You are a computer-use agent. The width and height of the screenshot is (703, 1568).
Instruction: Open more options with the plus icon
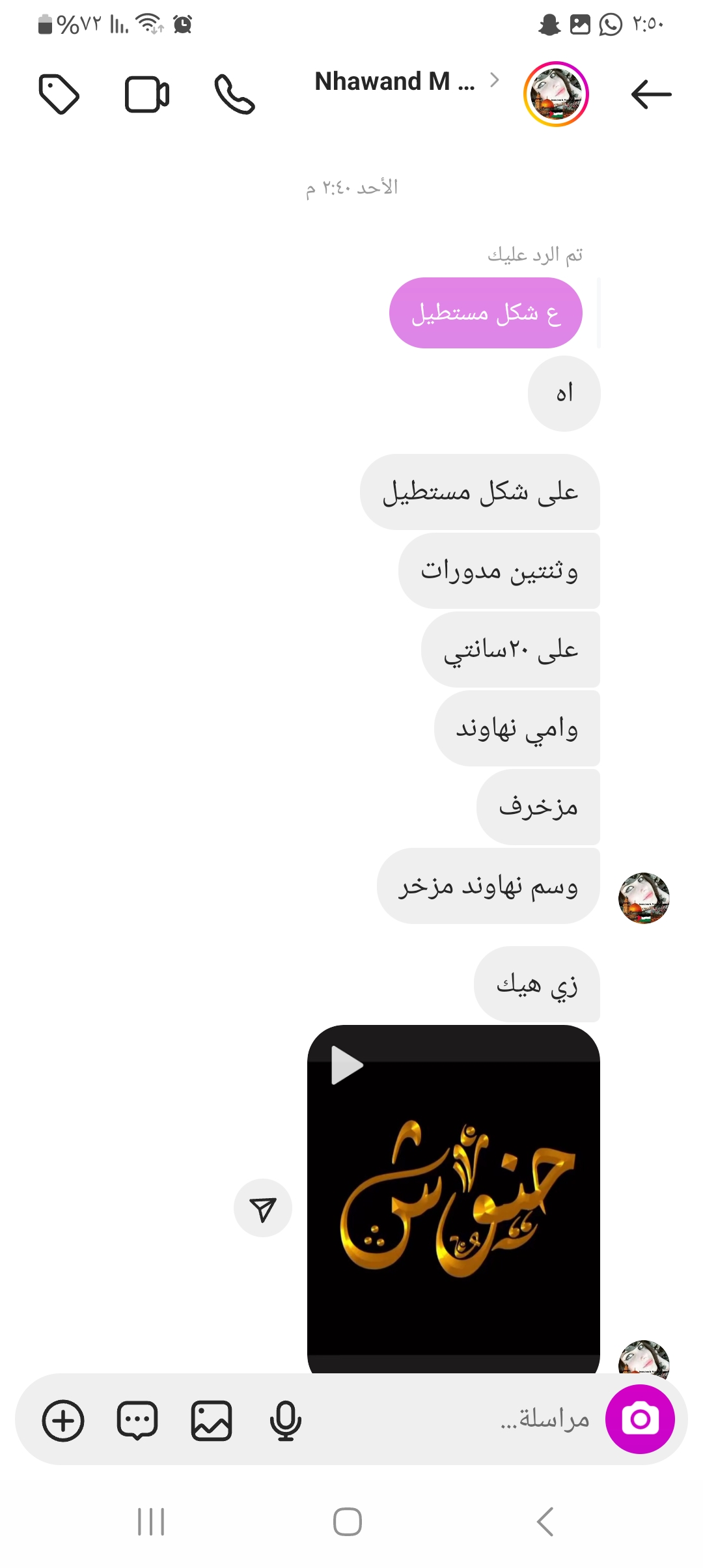click(63, 1420)
